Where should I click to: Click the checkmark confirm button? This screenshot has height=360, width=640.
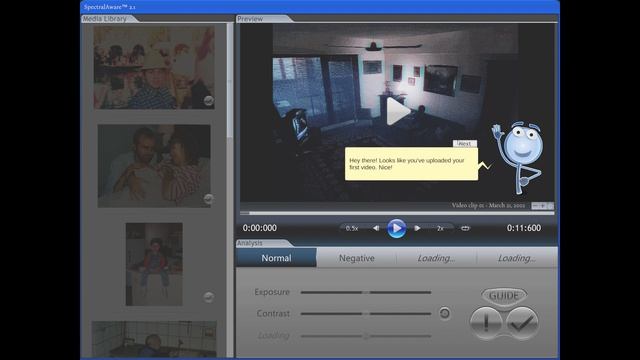[x=522, y=323]
